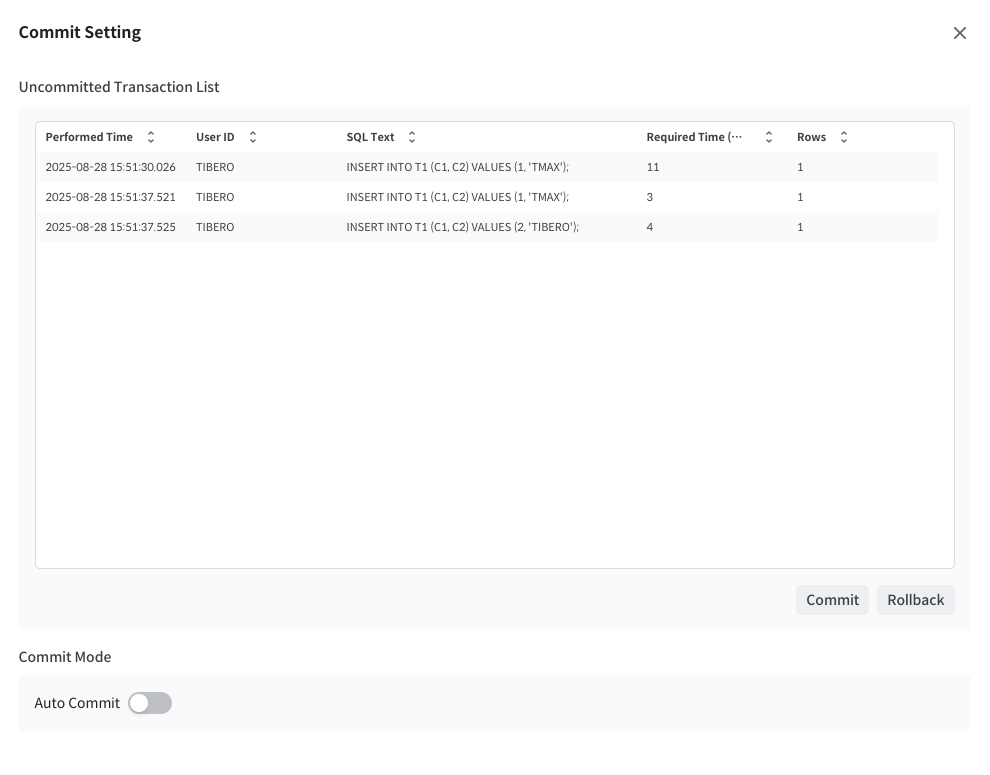Click the Required Time column header label

pos(694,137)
